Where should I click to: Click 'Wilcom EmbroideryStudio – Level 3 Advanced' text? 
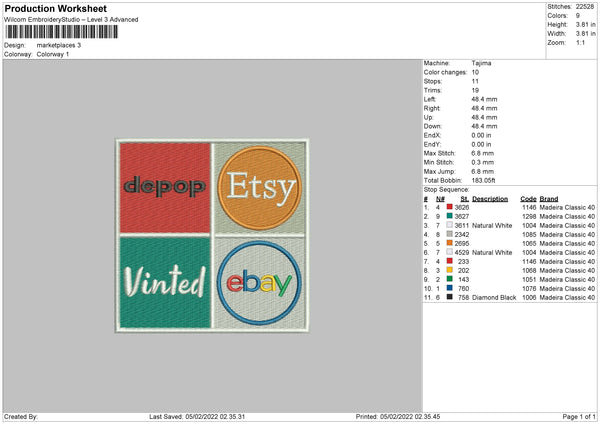(x=71, y=20)
